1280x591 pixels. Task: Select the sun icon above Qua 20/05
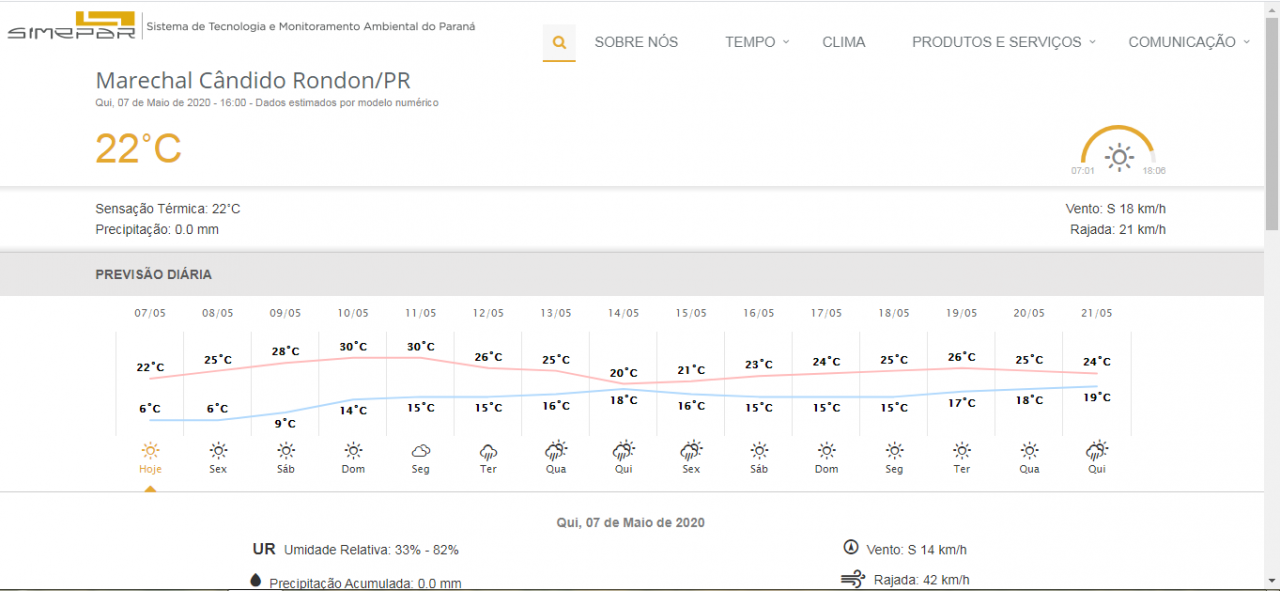point(1029,450)
